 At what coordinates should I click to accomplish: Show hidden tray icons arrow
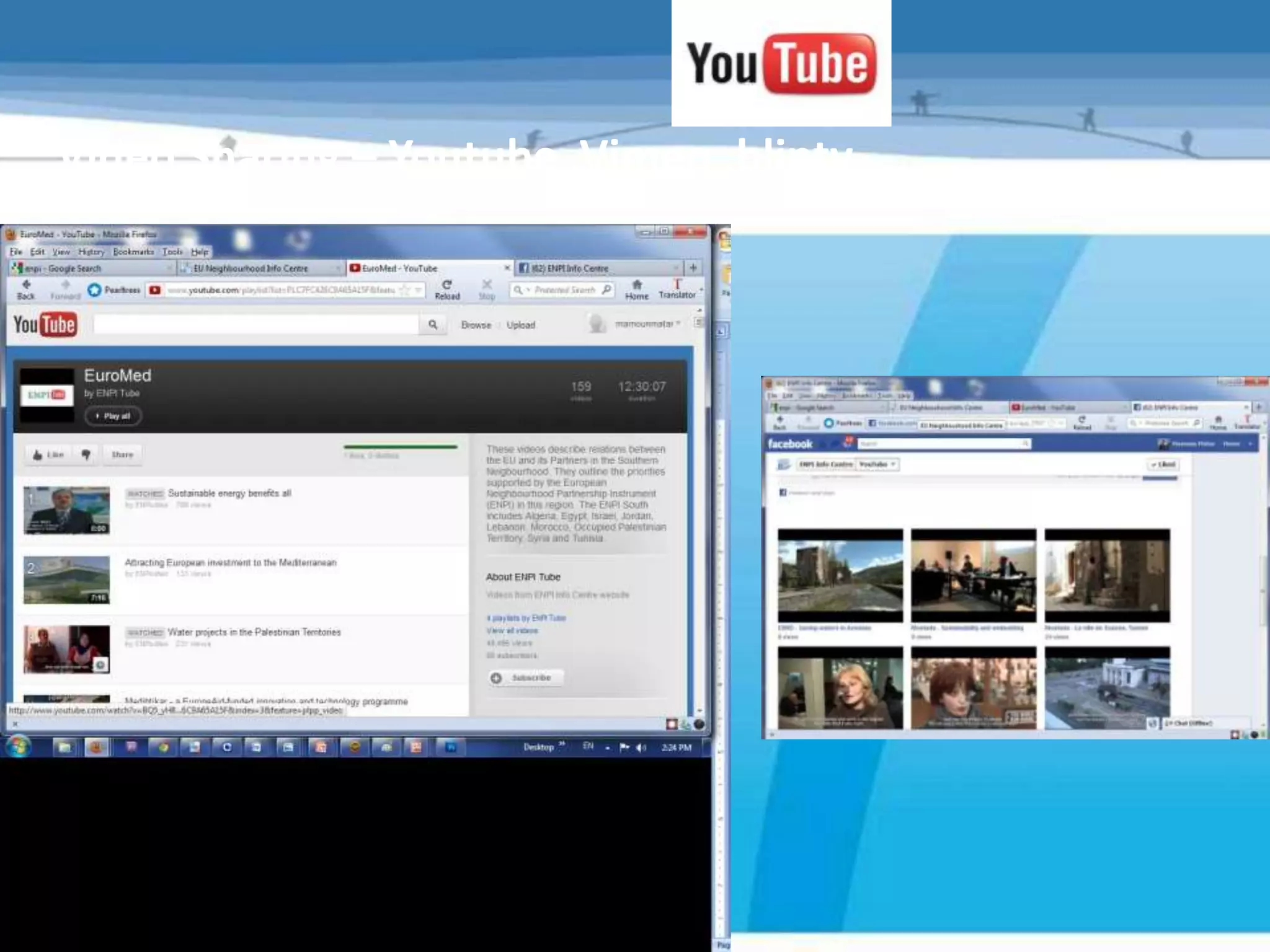click(x=607, y=747)
